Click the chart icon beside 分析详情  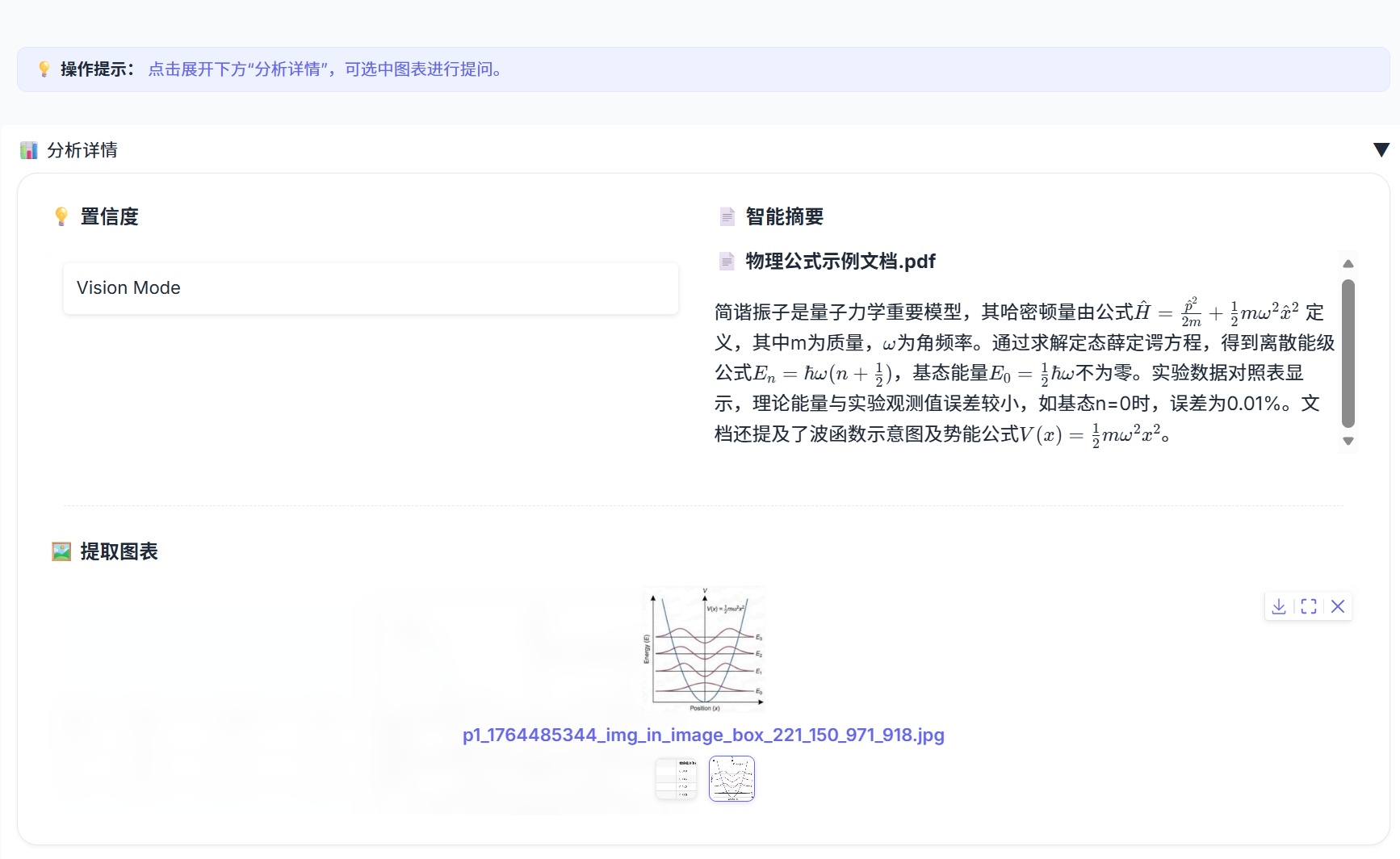coord(29,150)
